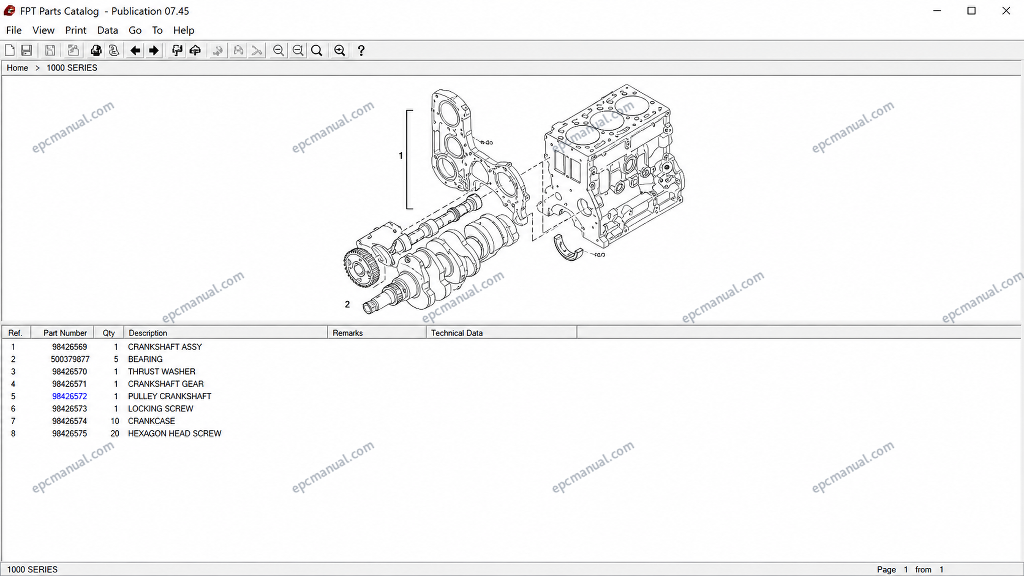Click callout number 1 in the diagram

pyautogui.click(x=400, y=155)
